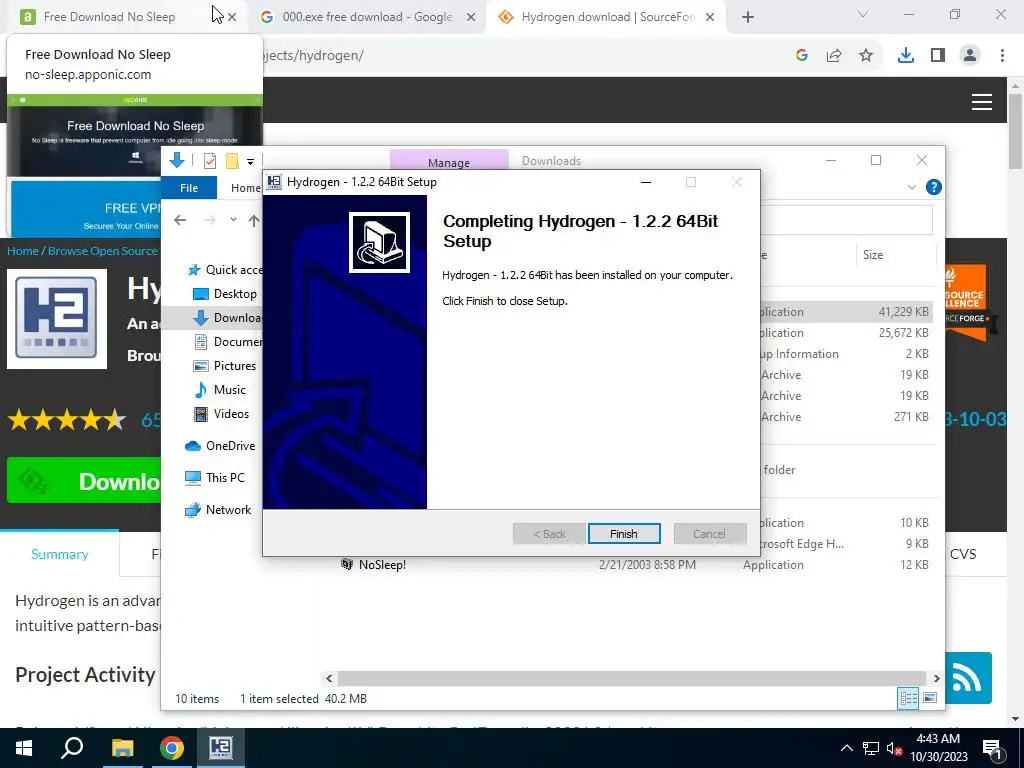Switch Explorer to details view icon
This screenshot has height=768, width=1024.
[908, 698]
